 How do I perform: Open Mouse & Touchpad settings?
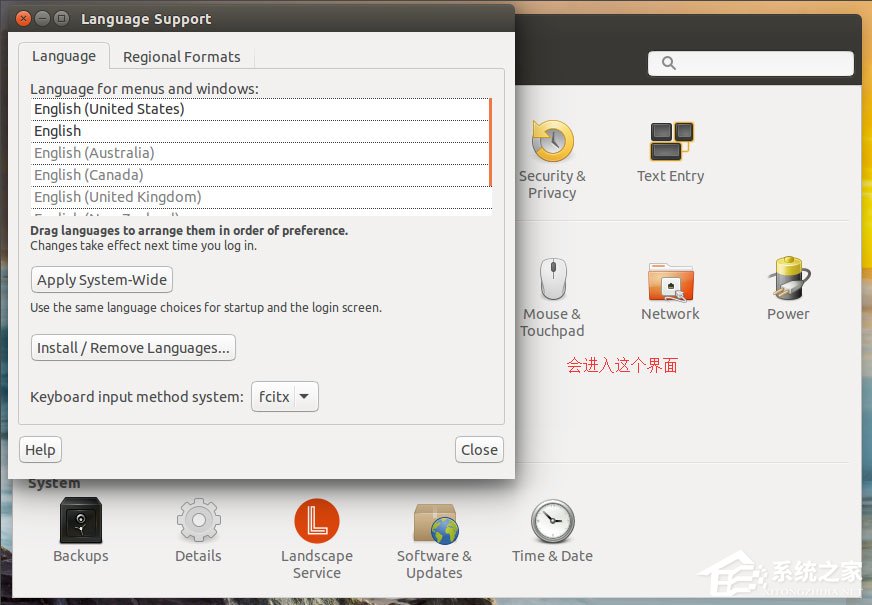tap(552, 285)
